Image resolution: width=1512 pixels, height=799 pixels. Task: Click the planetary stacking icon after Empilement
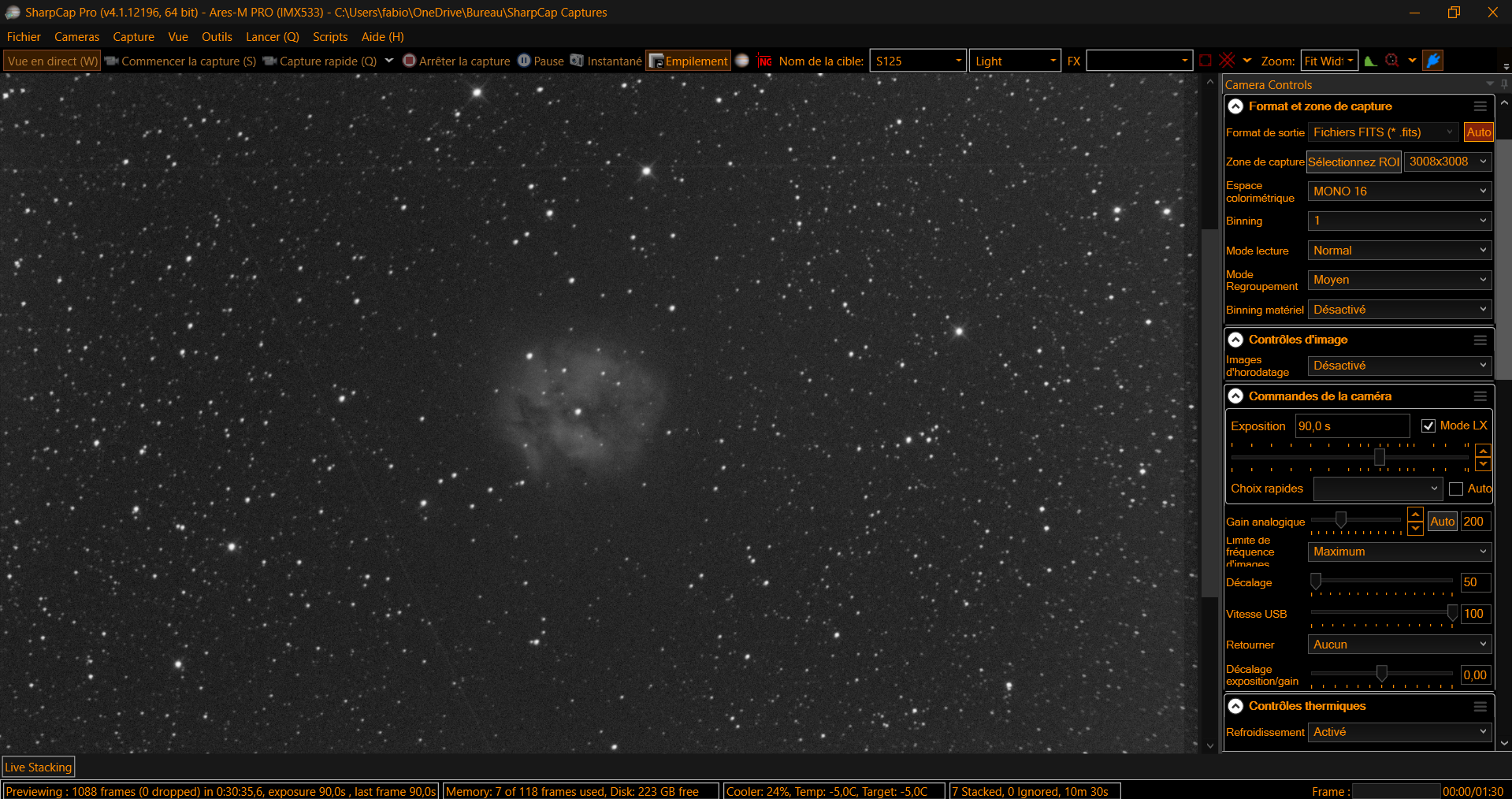click(742, 61)
